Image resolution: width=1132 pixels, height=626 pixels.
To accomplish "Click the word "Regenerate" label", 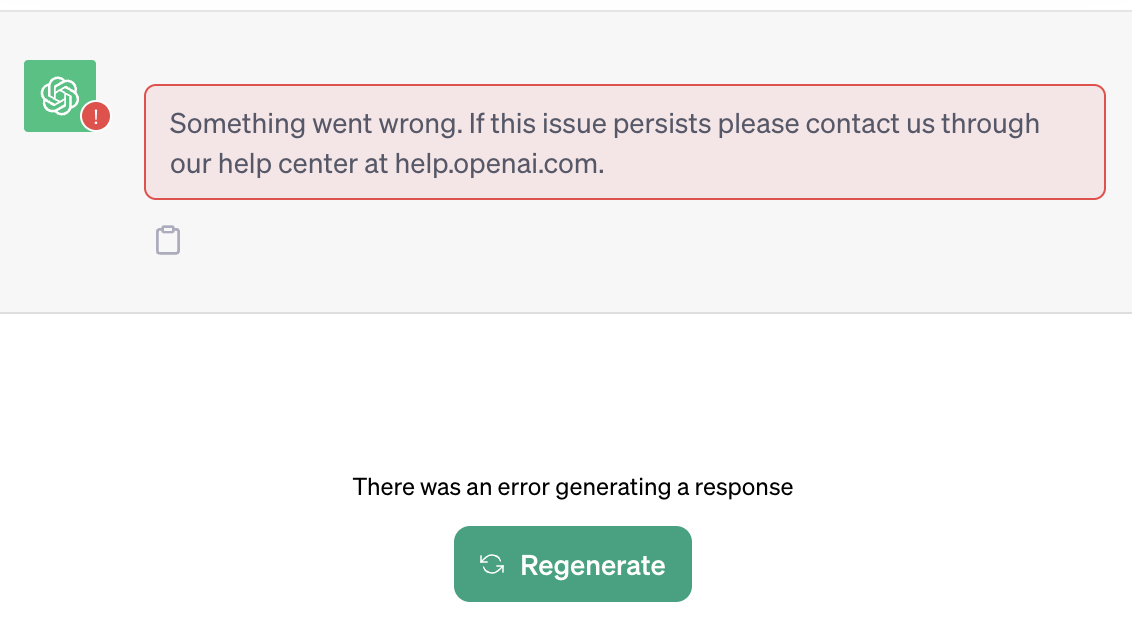I will [x=593, y=565].
